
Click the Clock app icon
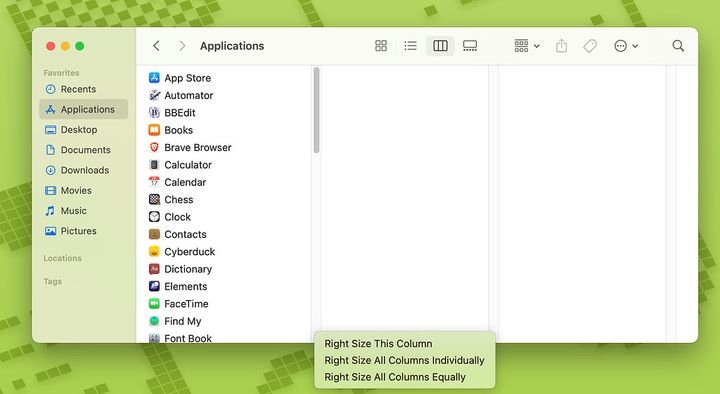[154, 217]
